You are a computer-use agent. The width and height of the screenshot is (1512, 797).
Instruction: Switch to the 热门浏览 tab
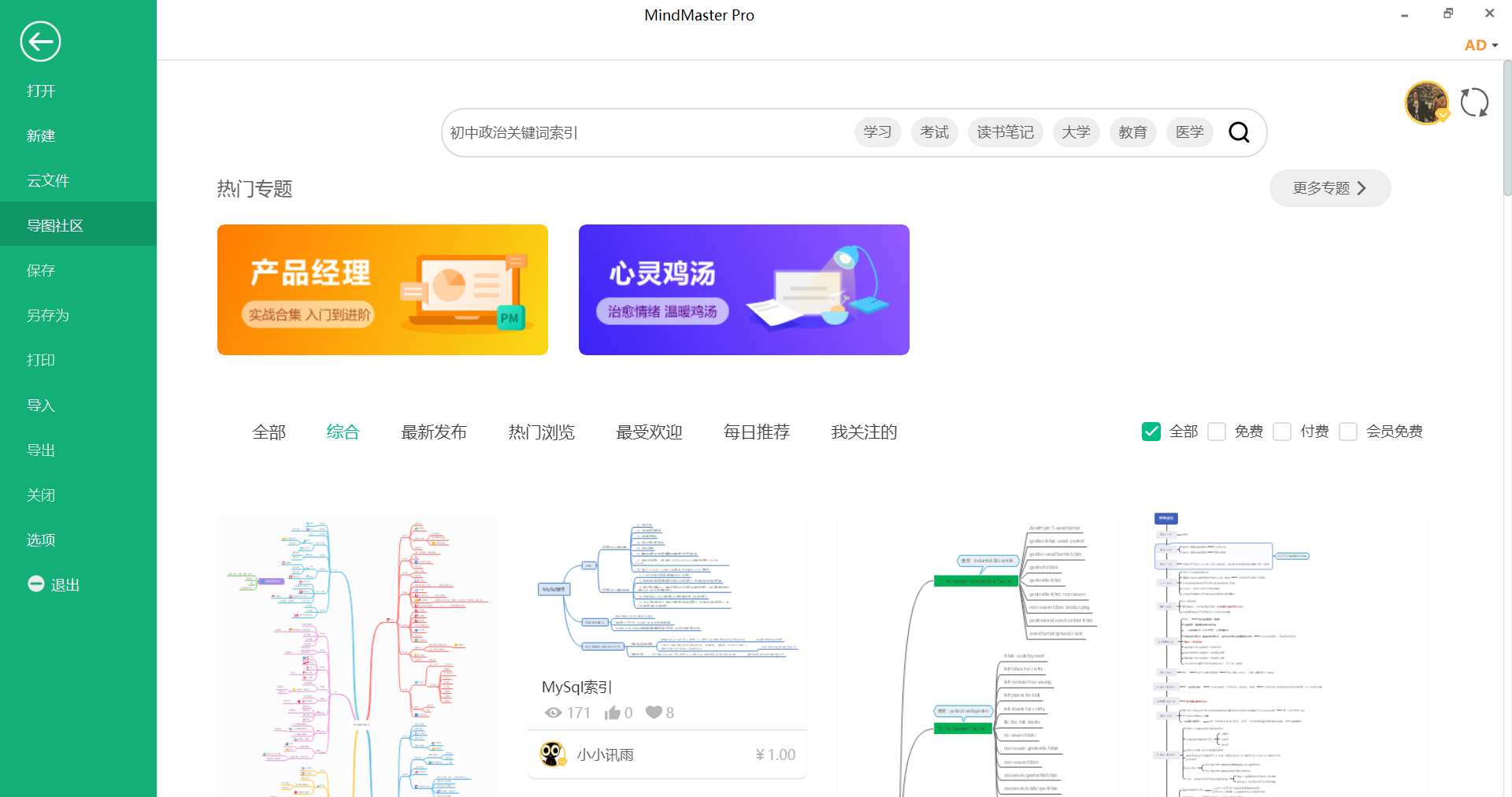click(x=542, y=432)
